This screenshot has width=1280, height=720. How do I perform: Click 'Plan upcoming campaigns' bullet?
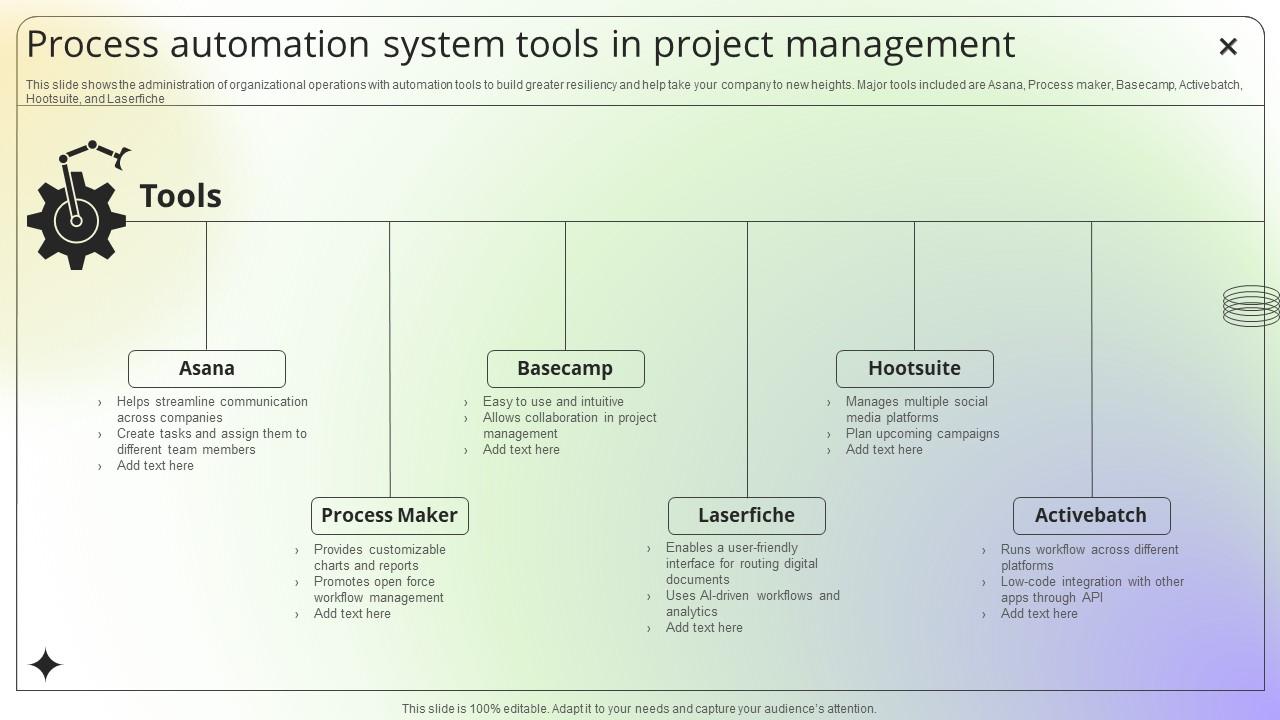point(923,434)
